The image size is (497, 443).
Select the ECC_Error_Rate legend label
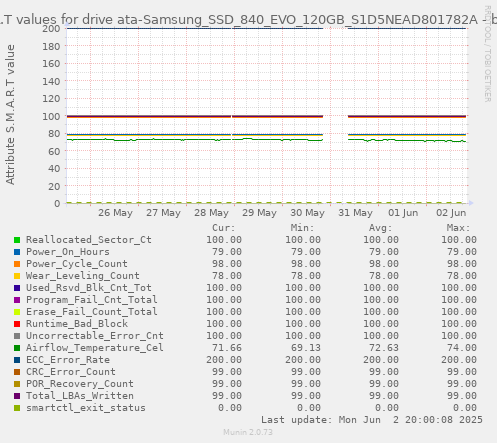pyautogui.click(x=68, y=360)
